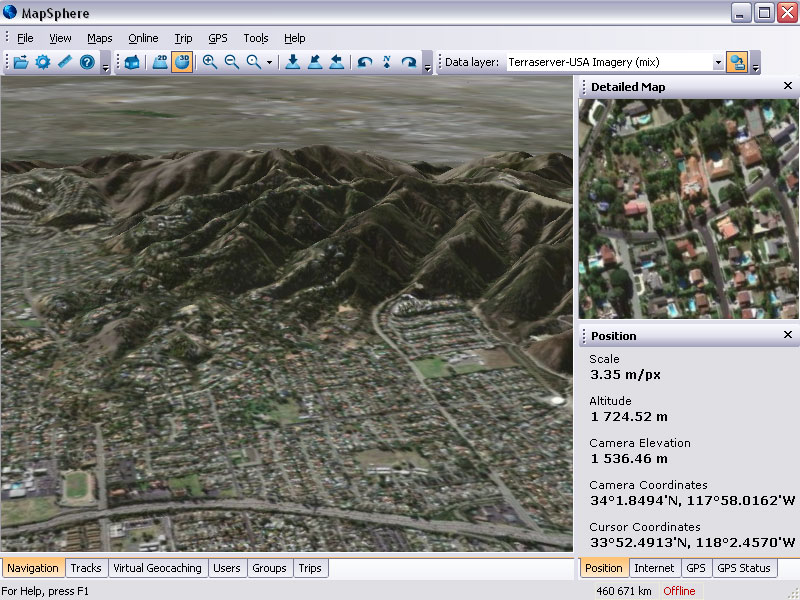Image resolution: width=800 pixels, height=600 pixels.
Task: Close the Detailed Map panel
Action: coord(788,86)
